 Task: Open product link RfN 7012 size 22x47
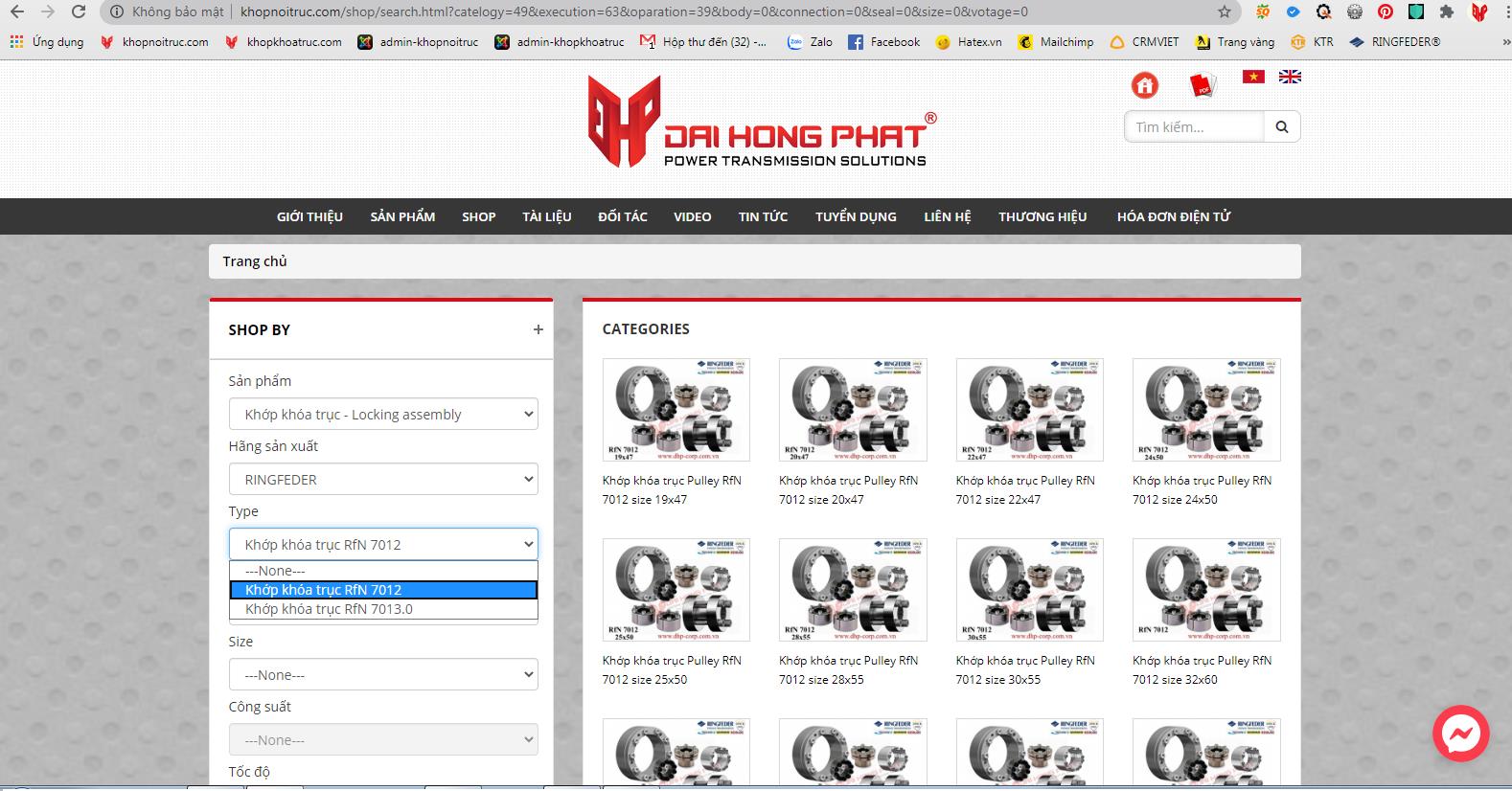click(1025, 489)
